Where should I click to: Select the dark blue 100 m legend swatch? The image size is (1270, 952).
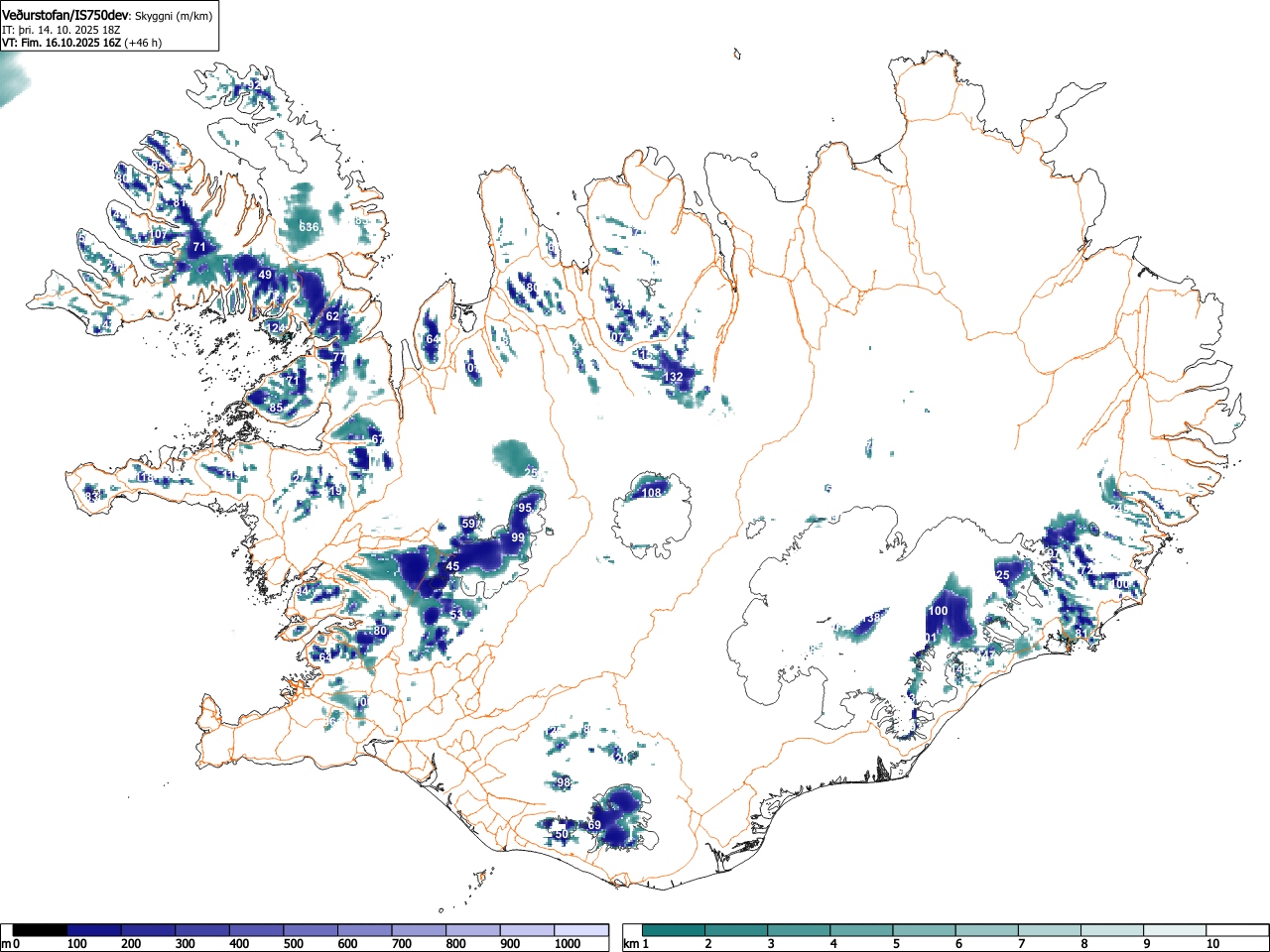click(x=94, y=930)
